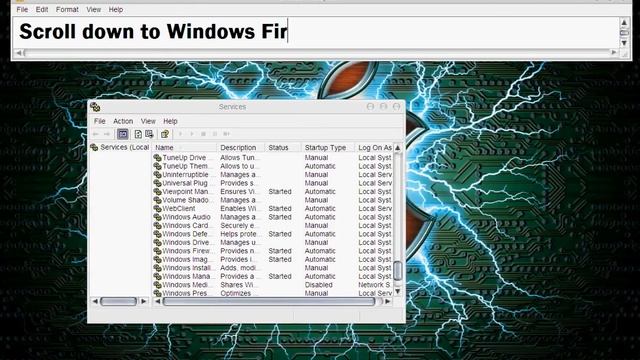The image size is (640, 360).
Task: Open the Notepad Format menu
Action: click(x=67, y=9)
